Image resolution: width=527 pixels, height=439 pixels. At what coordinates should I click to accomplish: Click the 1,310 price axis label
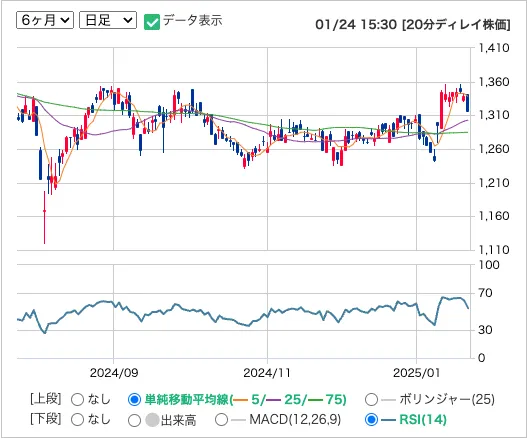click(x=494, y=115)
